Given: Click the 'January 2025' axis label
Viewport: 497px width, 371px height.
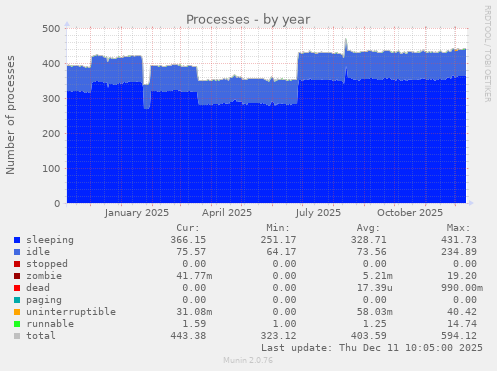Looking at the screenshot, I should 137,213.
